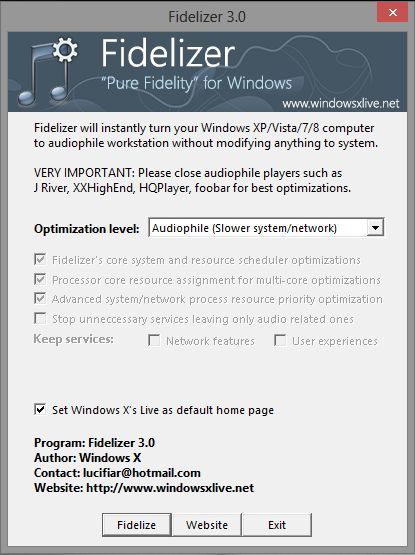
Task: Click the http://www.windowsxlive.net website text
Action: point(170,488)
